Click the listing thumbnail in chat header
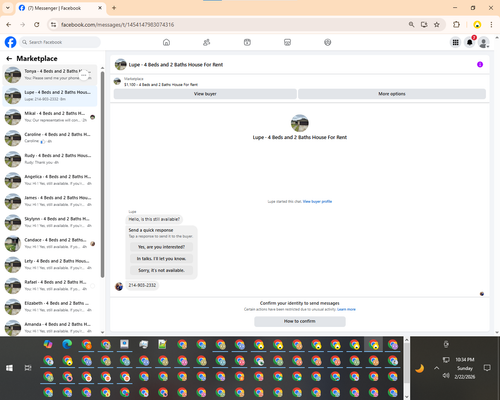 tap(120, 64)
